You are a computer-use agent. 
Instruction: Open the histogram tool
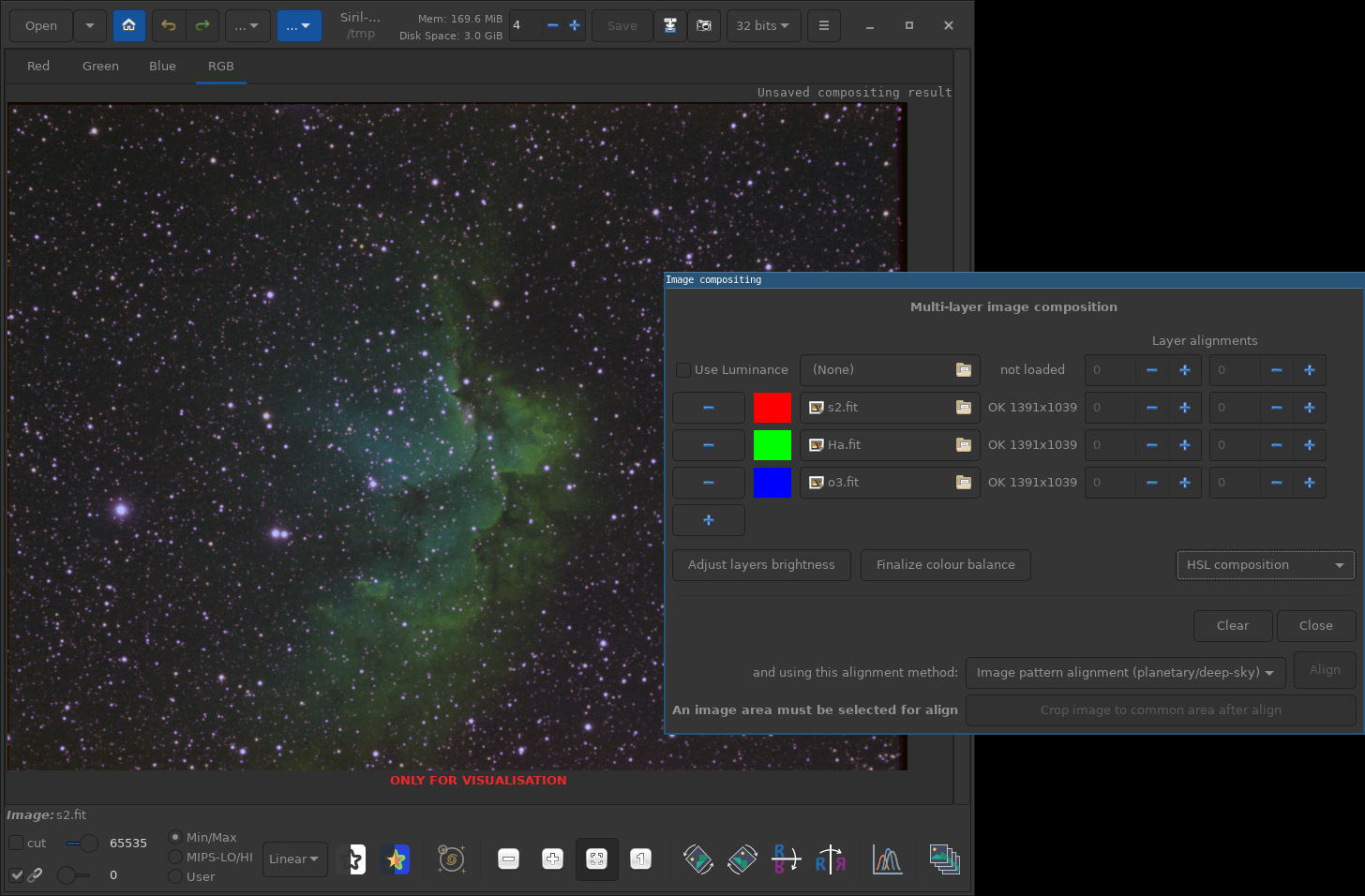click(887, 859)
